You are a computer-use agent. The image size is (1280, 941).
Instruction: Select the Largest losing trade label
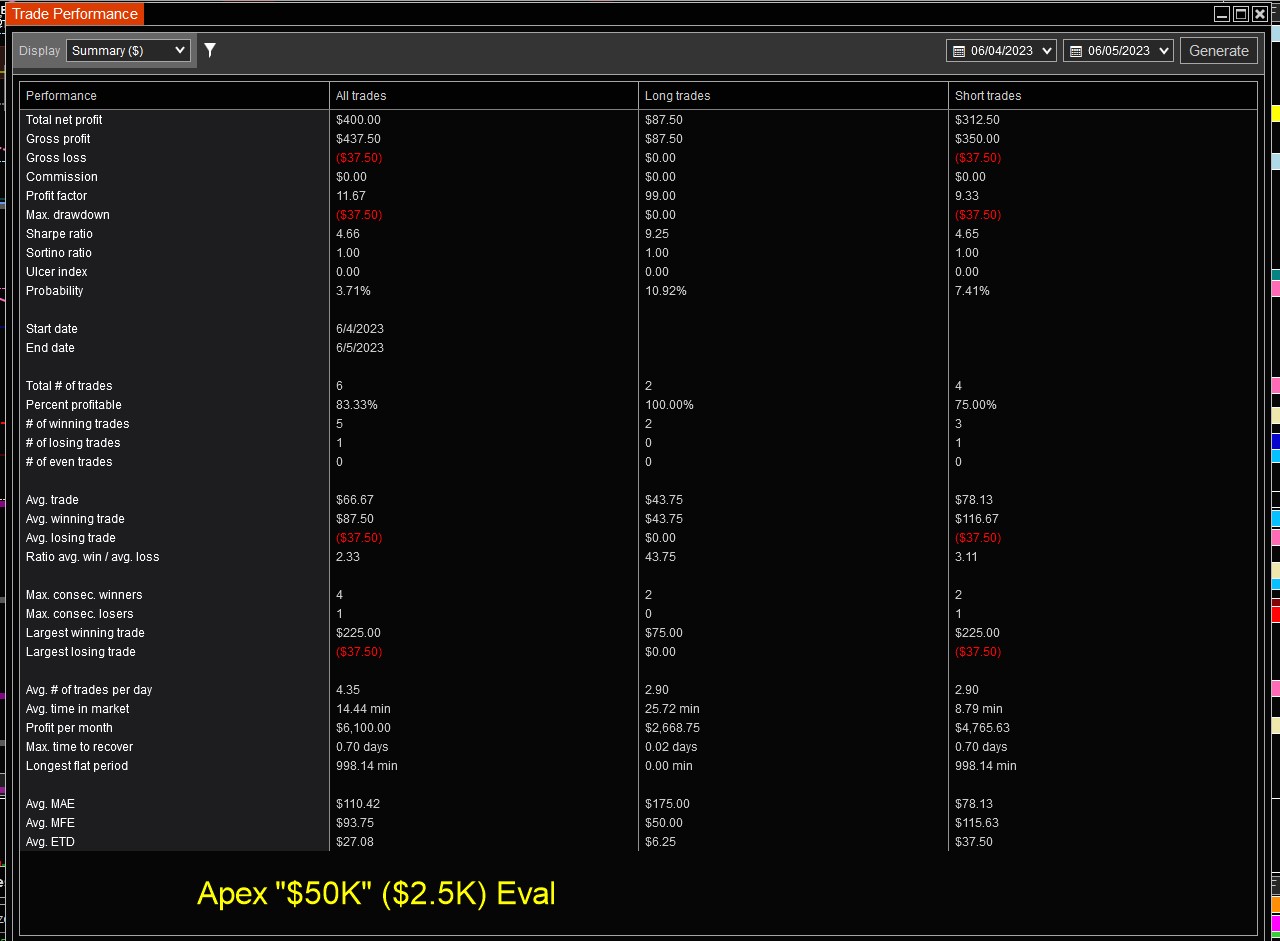81,652
